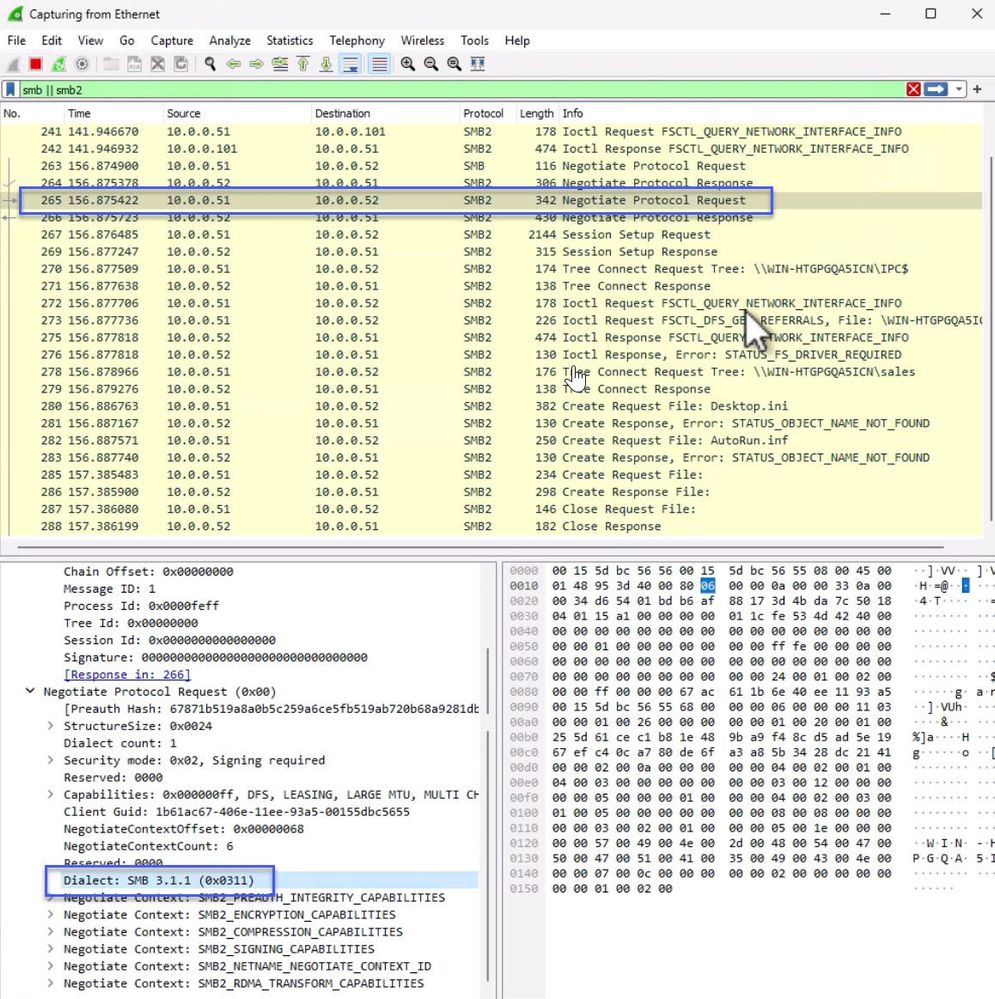Clear the smb display filter
Viewport: 995px width, 999px height.
913,89
